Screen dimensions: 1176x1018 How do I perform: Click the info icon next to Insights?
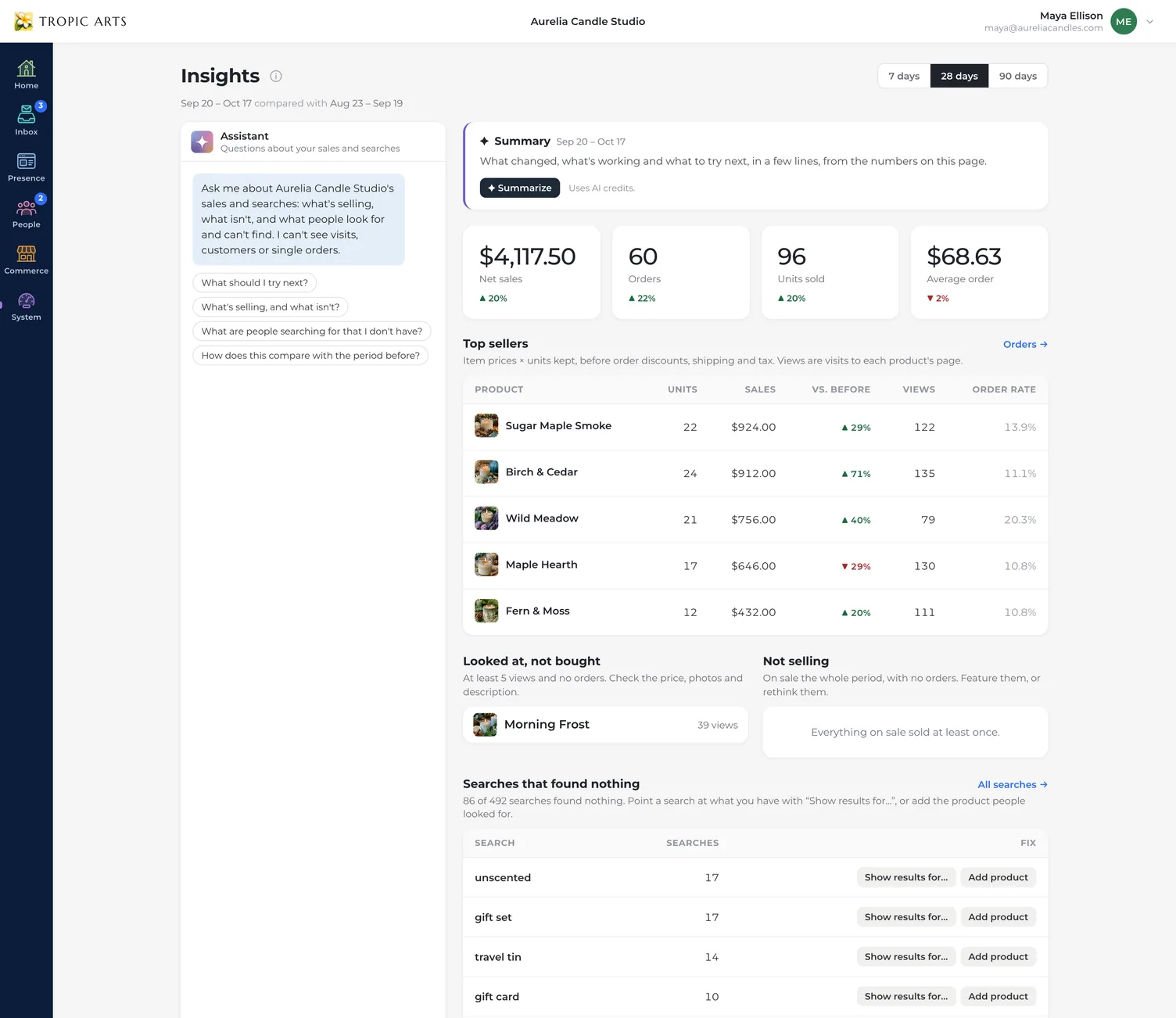coord(276,76)
